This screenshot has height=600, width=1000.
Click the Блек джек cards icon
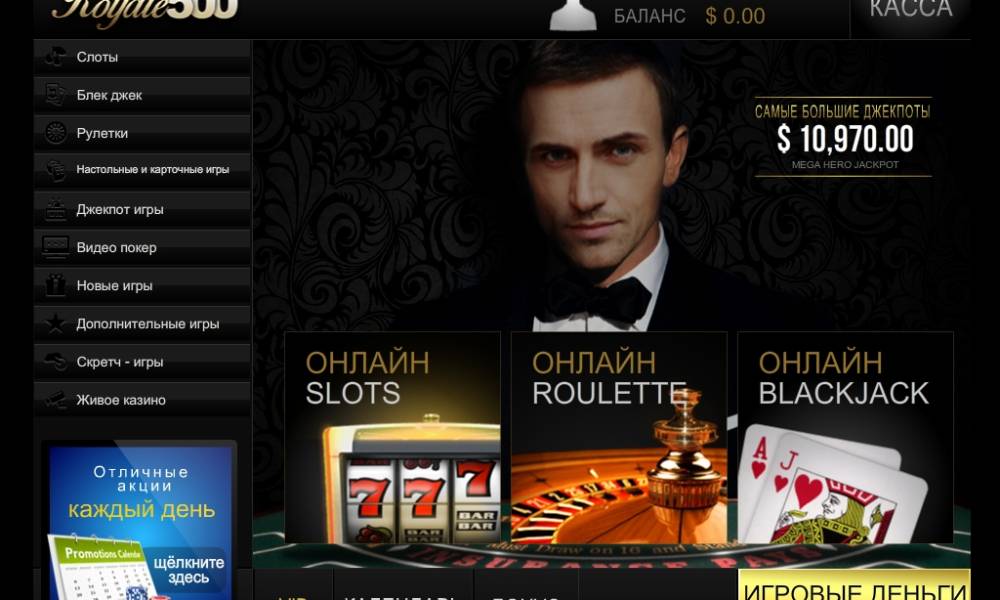[55, 95]
